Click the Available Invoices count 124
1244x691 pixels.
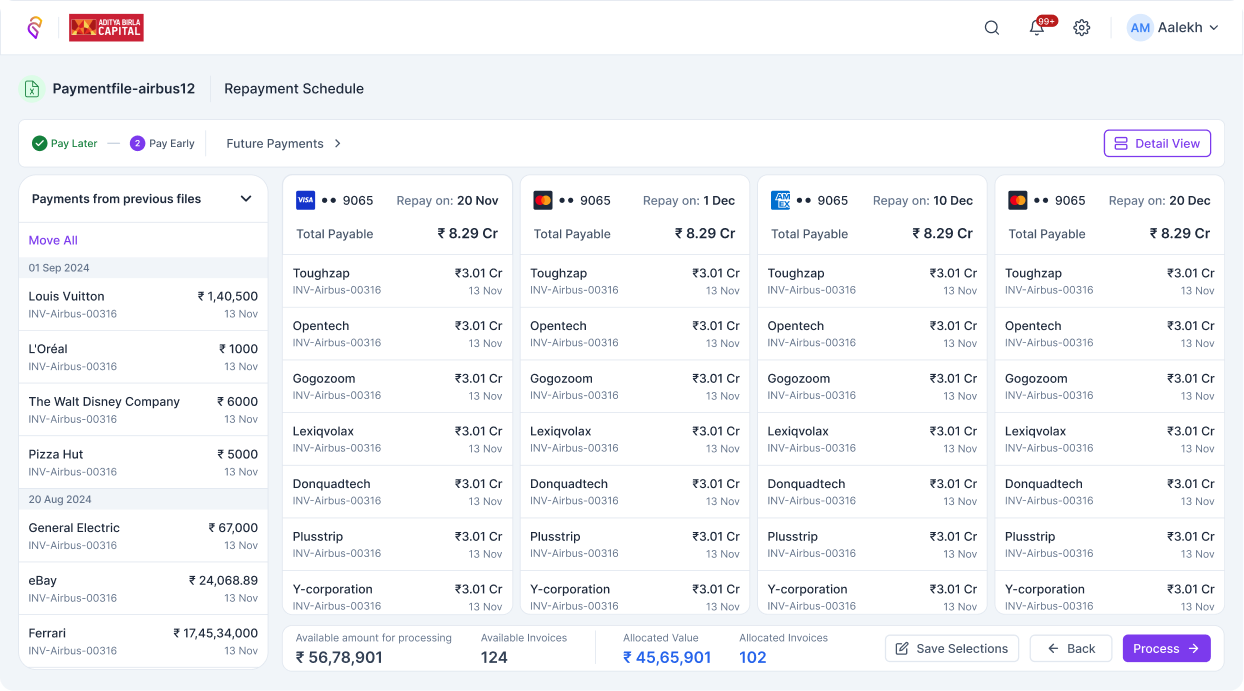[494, 658]
